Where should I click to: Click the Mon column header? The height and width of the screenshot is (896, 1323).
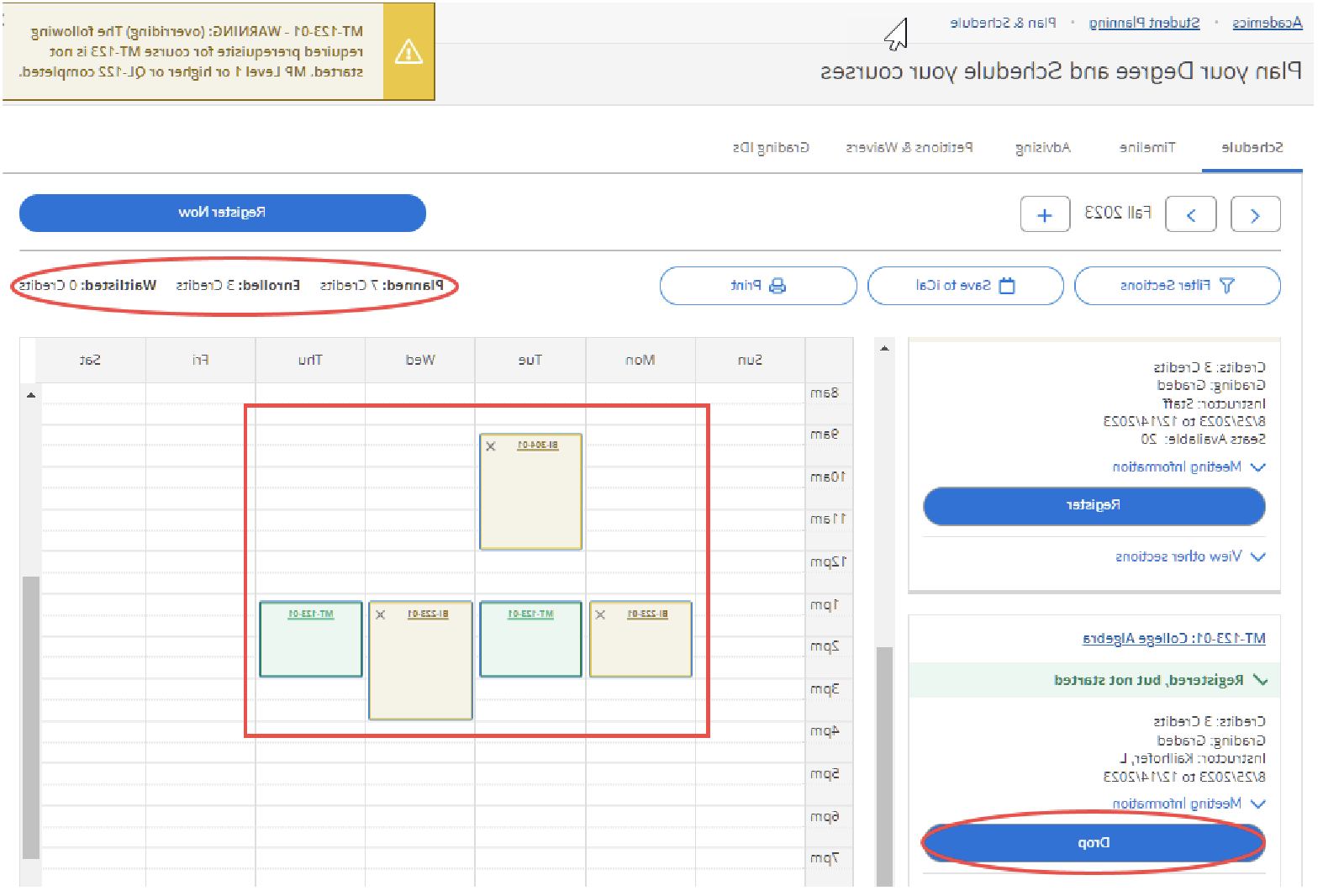pyautogui.click(x=640, y=360)
